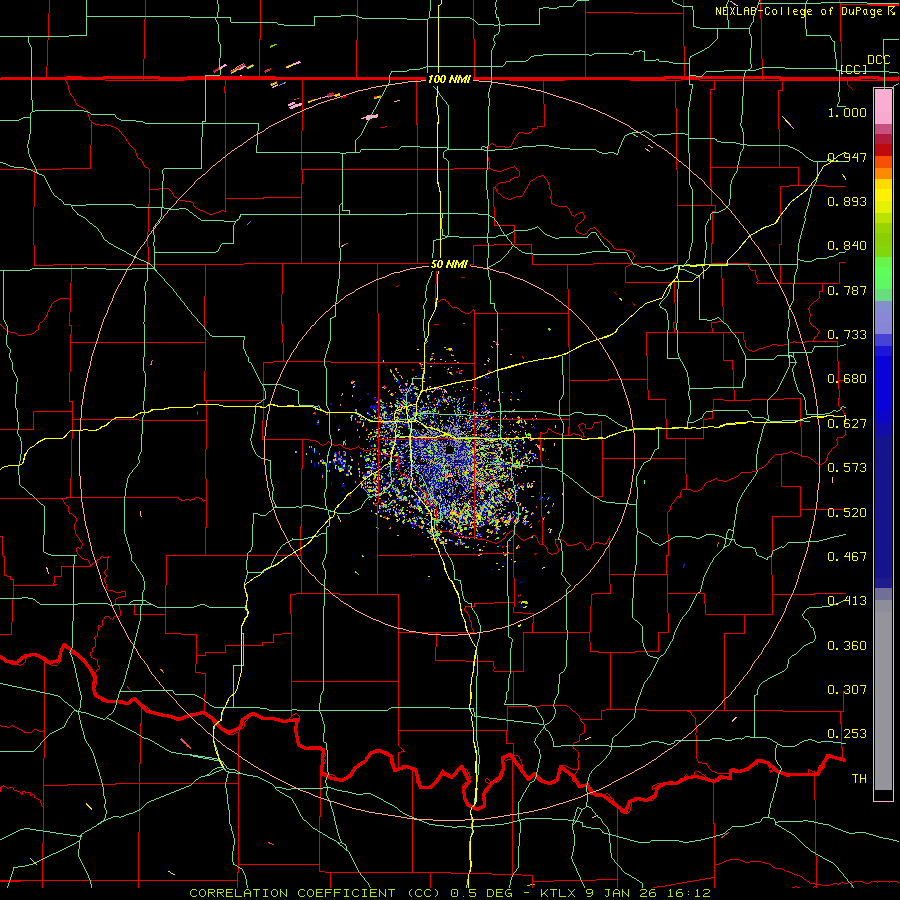Click the 0.307 scale value
The width and height of the screenshot is (900, 900).
847,690
